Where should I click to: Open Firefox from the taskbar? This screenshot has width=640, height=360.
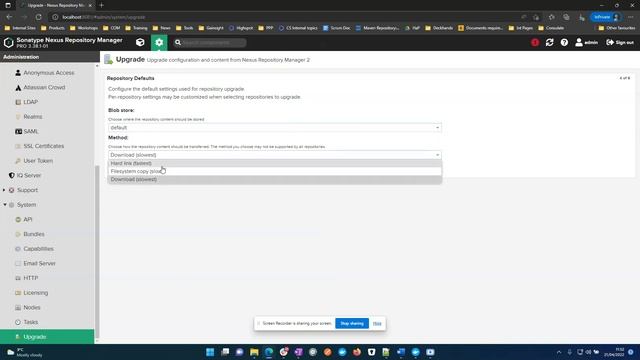(x=357, y=352)
